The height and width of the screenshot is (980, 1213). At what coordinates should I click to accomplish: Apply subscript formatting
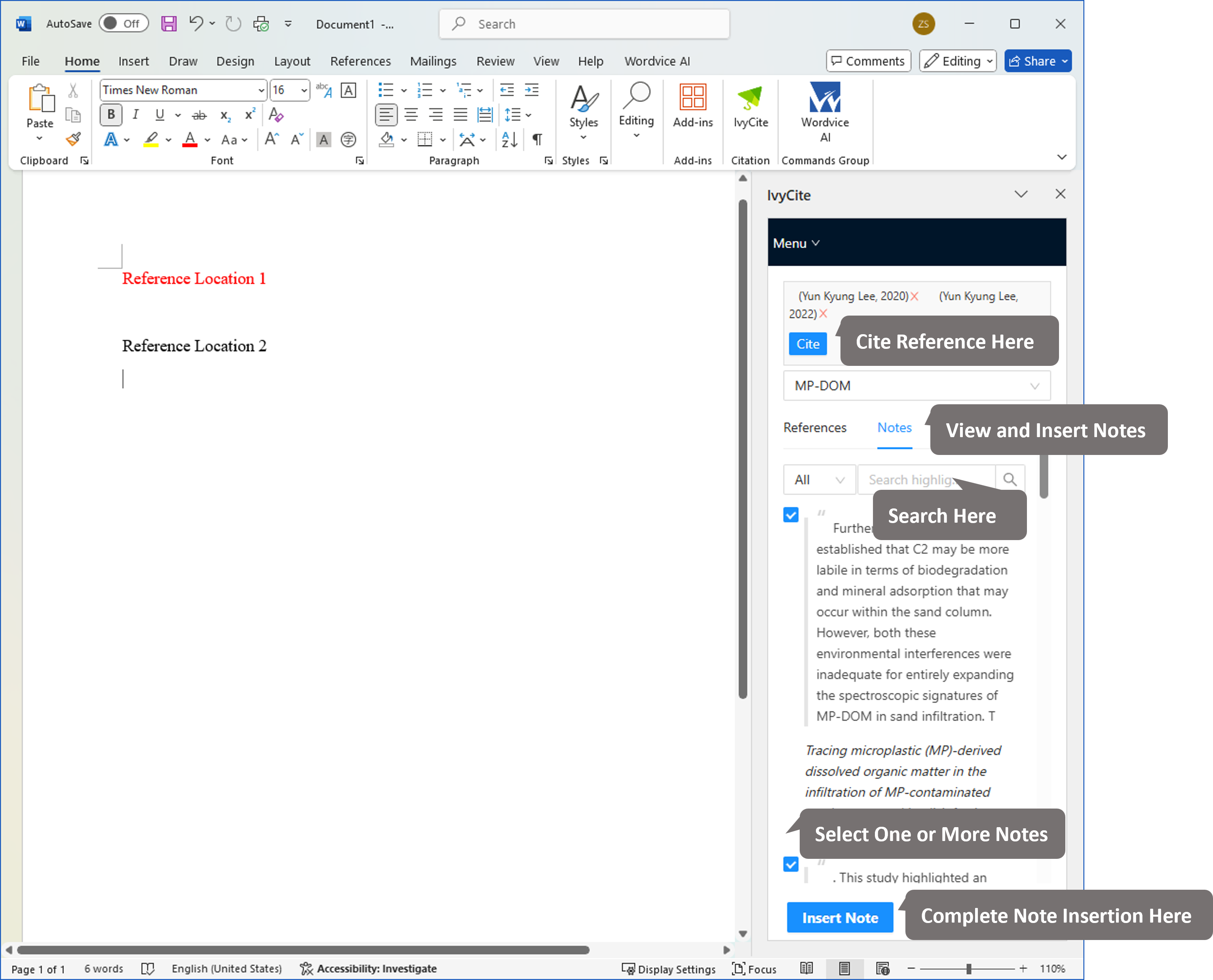(225, 115)
